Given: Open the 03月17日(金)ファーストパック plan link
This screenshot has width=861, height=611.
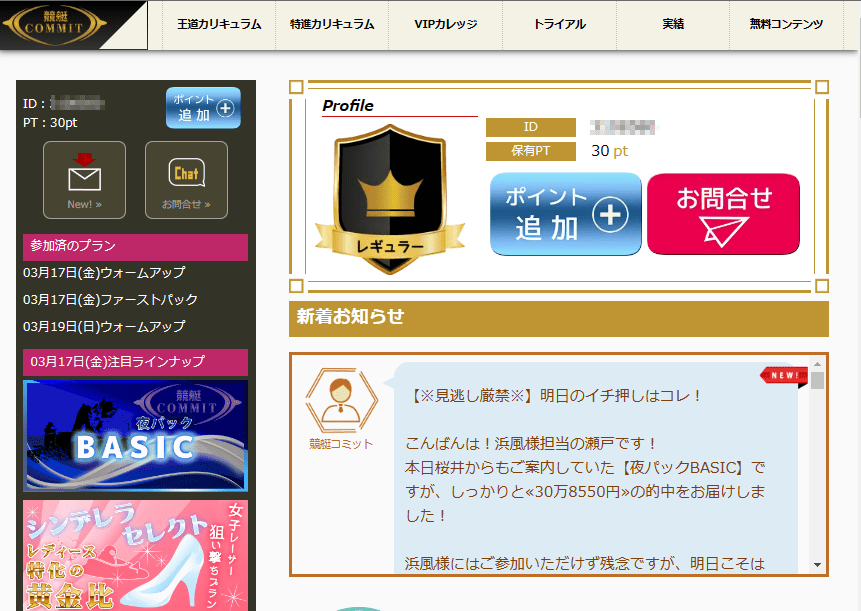Looking at the screenshot, I should 111,299.
